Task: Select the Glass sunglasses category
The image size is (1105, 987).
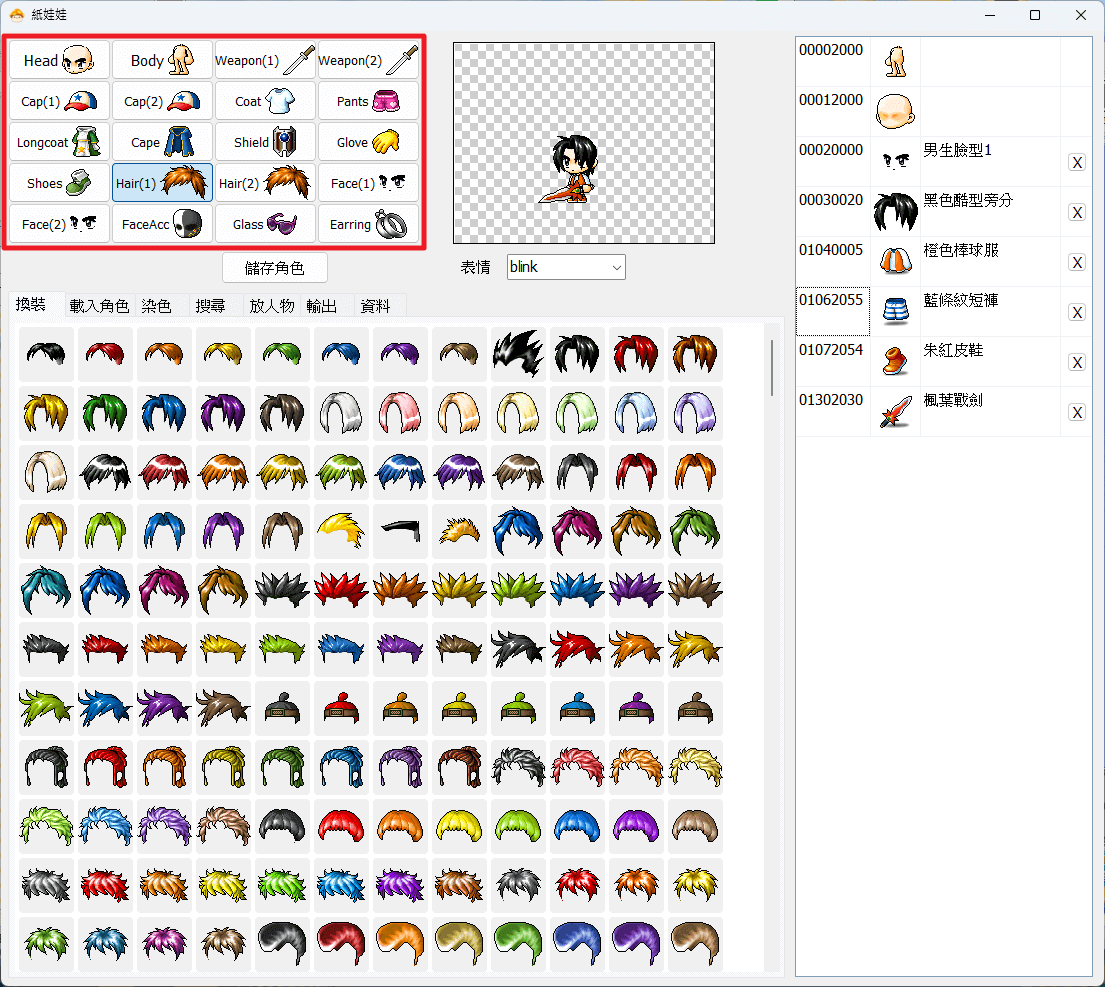Action: 265,224
